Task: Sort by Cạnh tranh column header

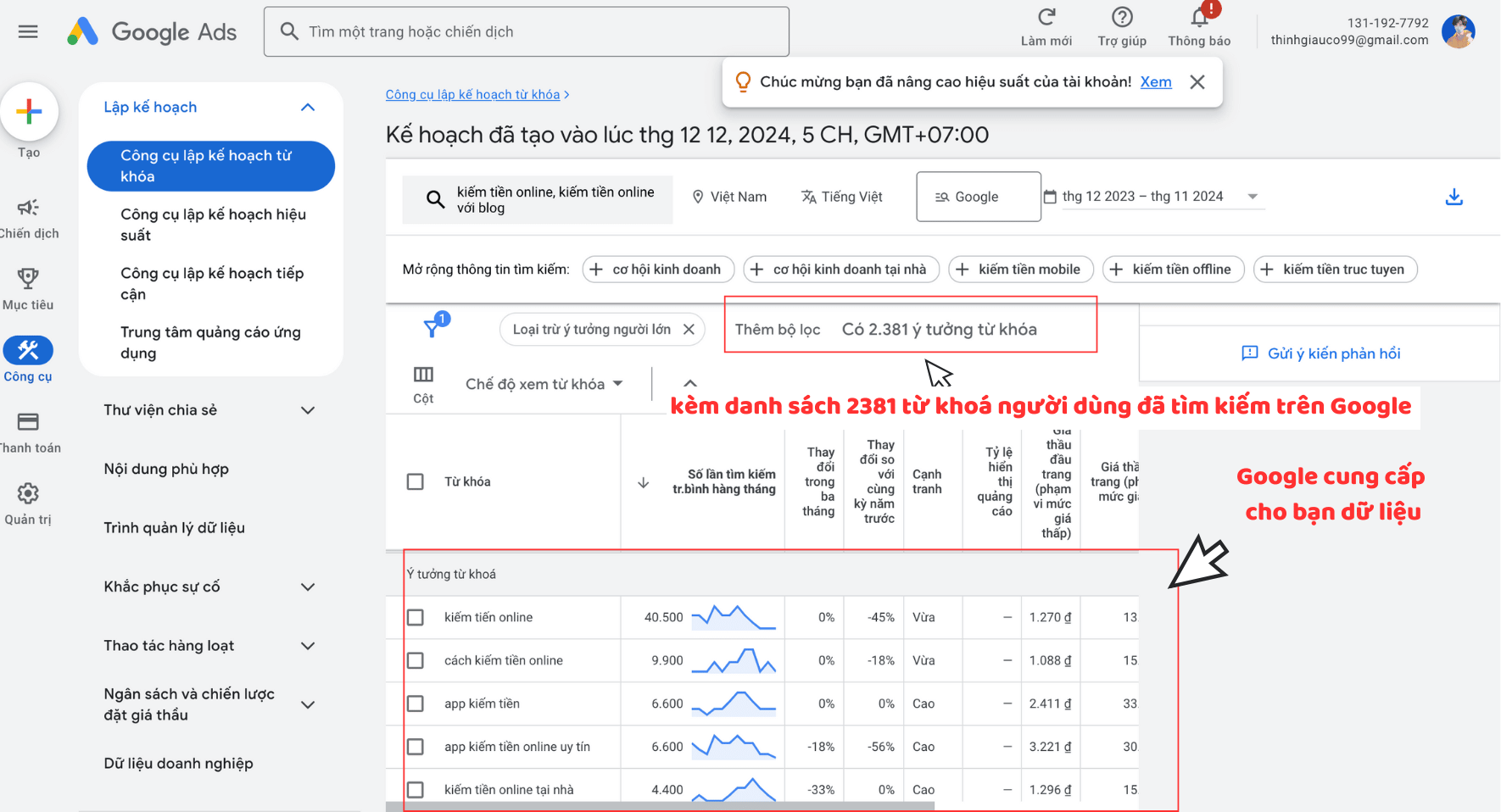Action: point(927,481)
